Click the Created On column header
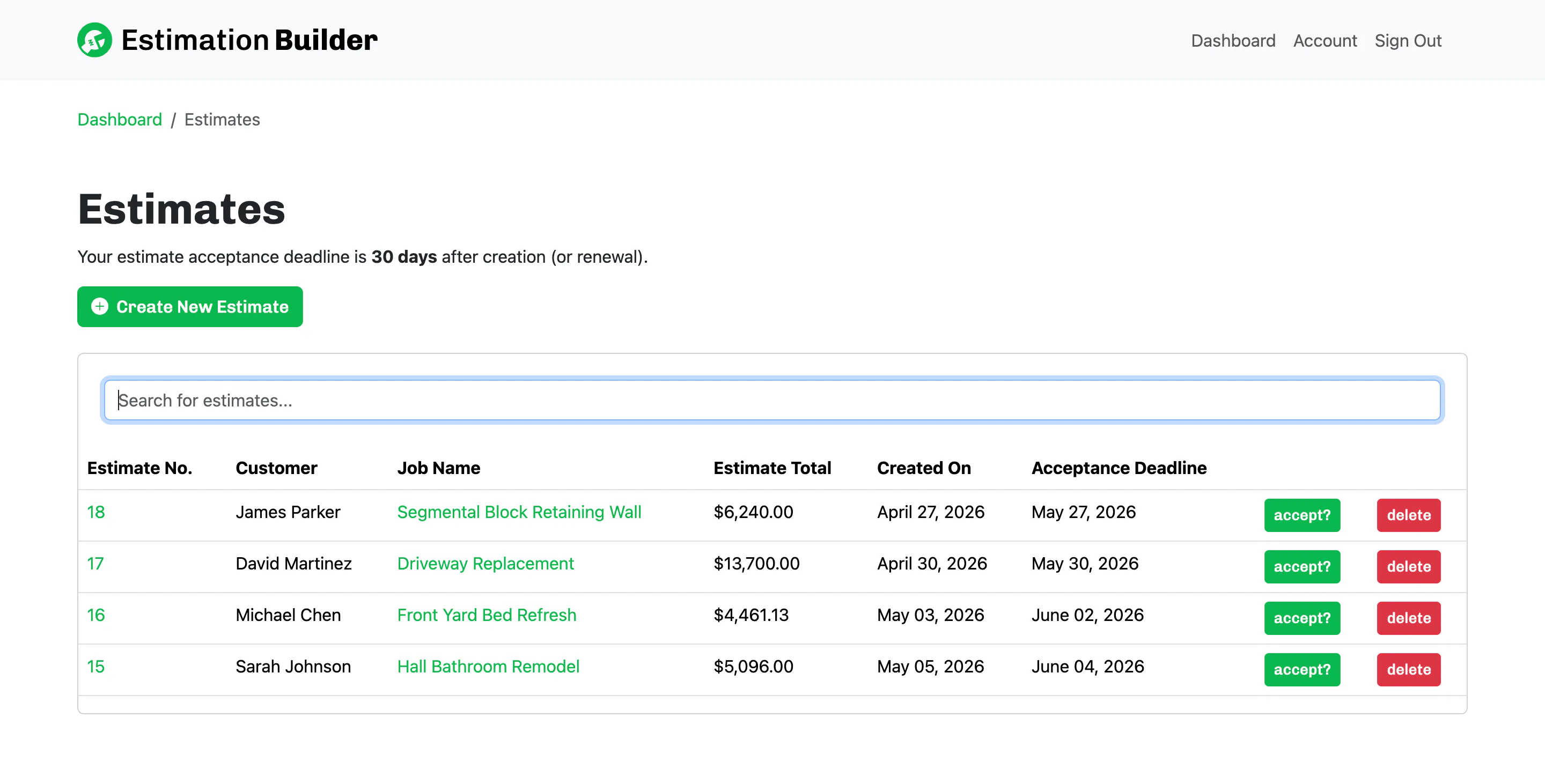 [x=924, y=468]
